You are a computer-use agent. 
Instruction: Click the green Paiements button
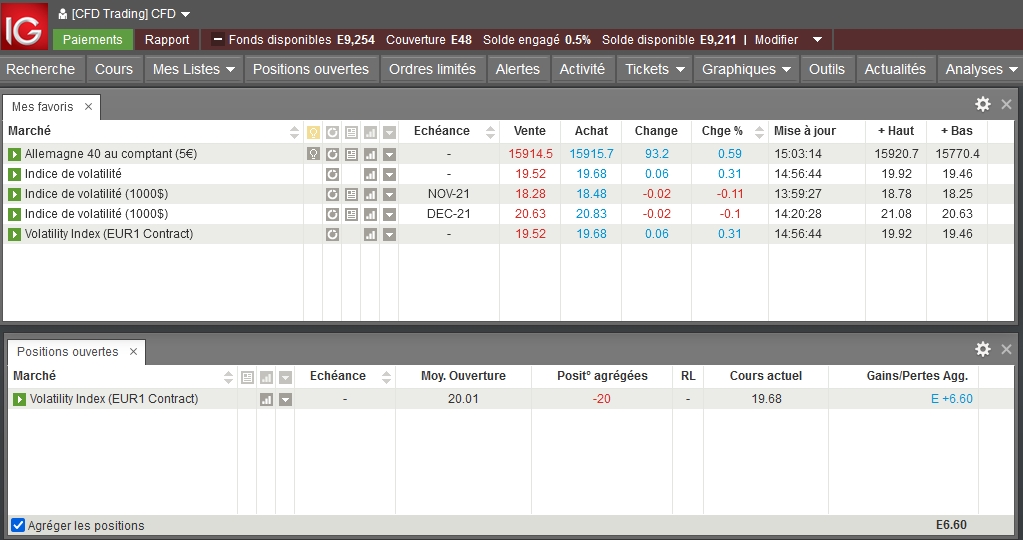[93, 40]
